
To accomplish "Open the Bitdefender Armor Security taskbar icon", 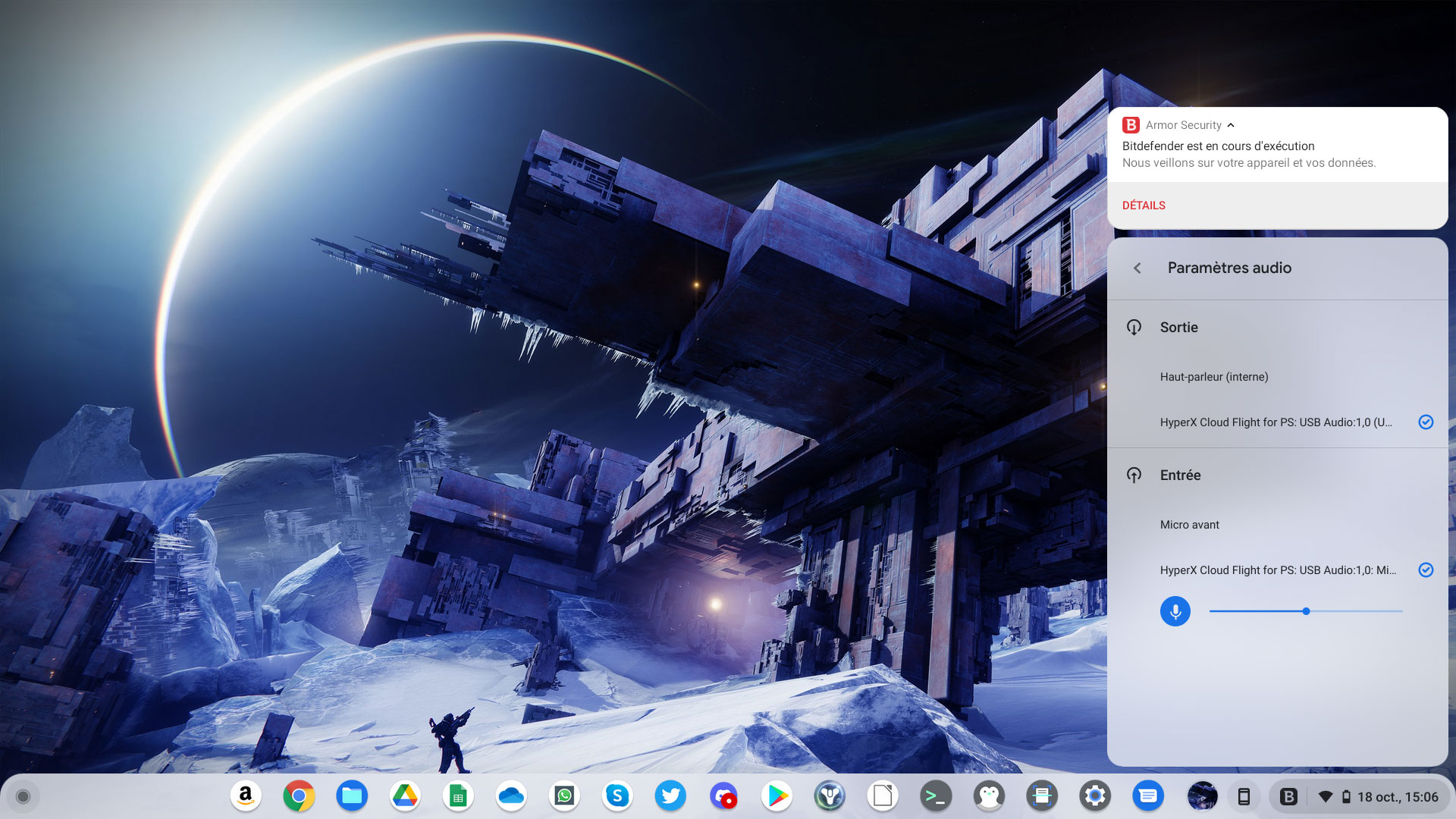I will point(1289,796).
